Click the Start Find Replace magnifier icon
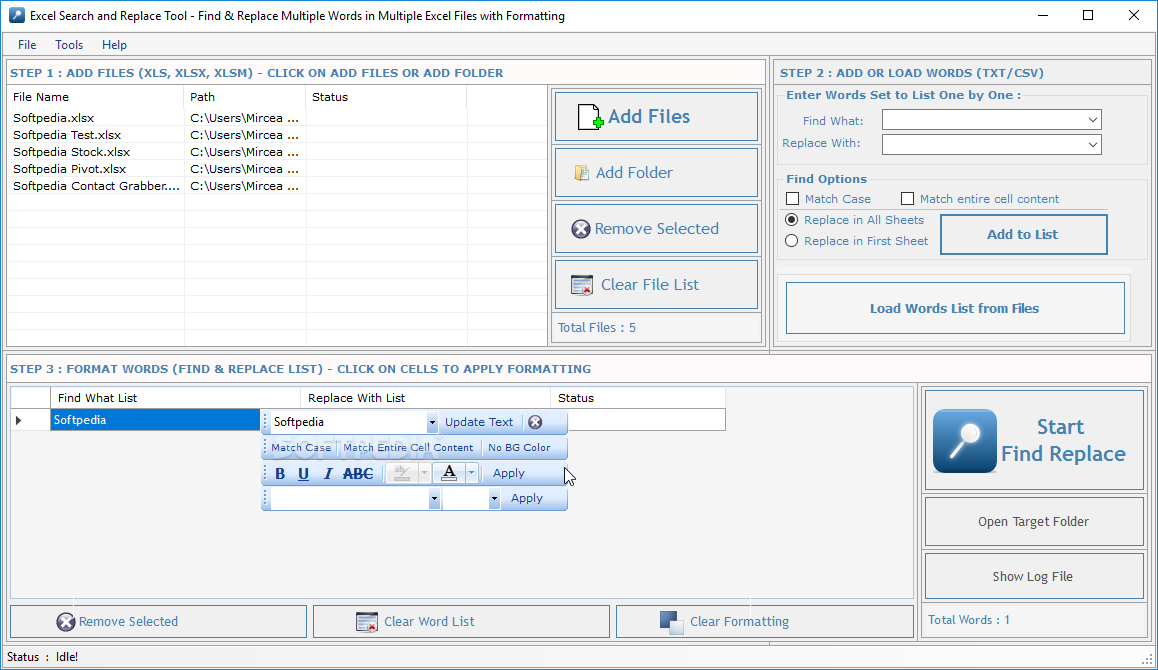Viewport: 1158px width, 670px height. pyautogui.click(x=965, y=441)
